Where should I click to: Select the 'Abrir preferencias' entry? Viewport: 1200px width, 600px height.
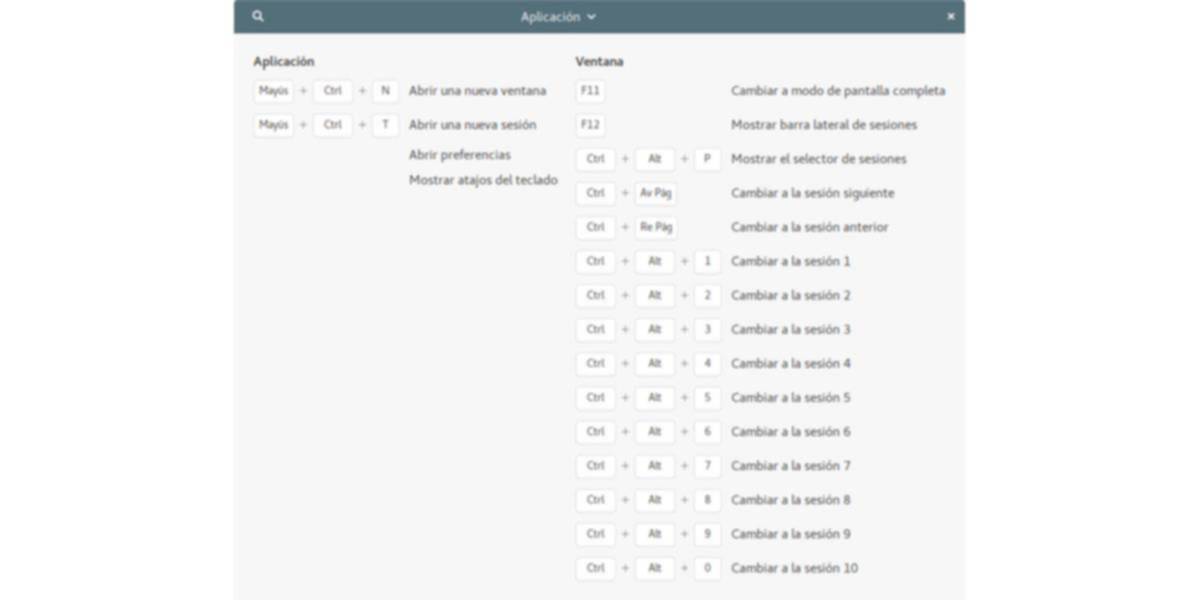click(x=460, y=155)
